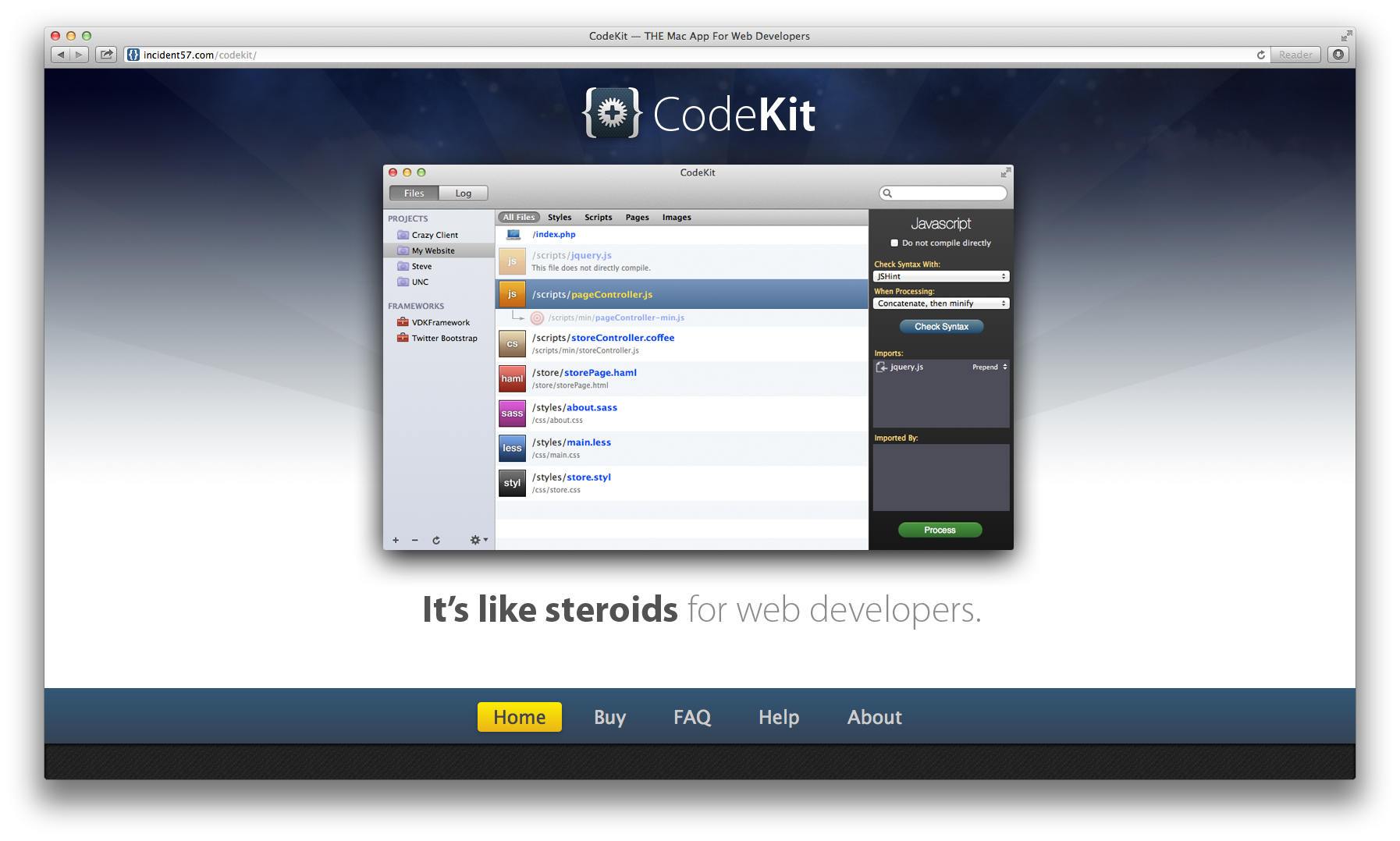This screenshot has height=841, width=1400.
Task: Enable the Do not compile directly checkbox
Action: tap(894, 243)
